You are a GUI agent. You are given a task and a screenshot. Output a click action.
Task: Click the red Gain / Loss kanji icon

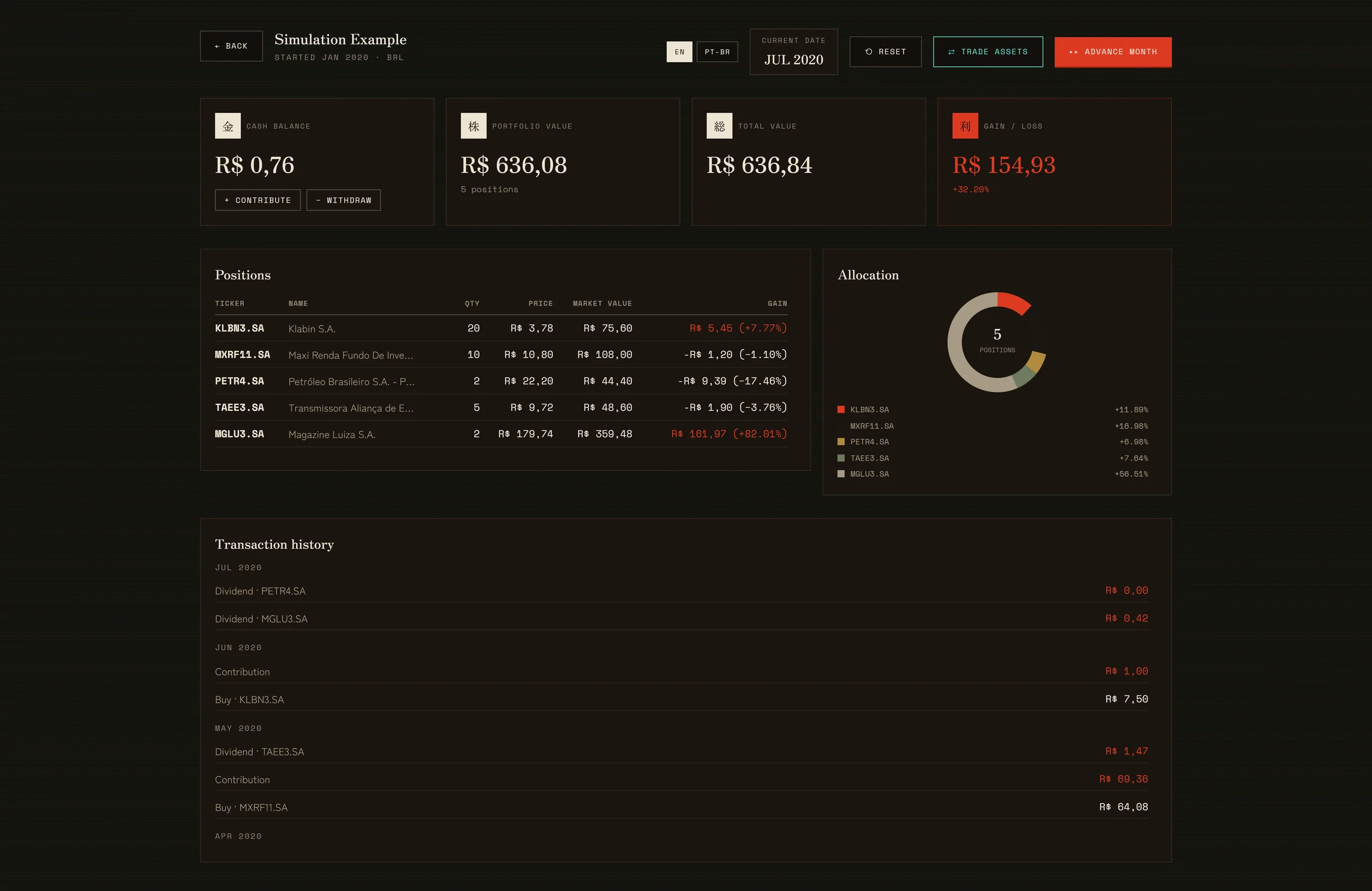coord(965,126)
